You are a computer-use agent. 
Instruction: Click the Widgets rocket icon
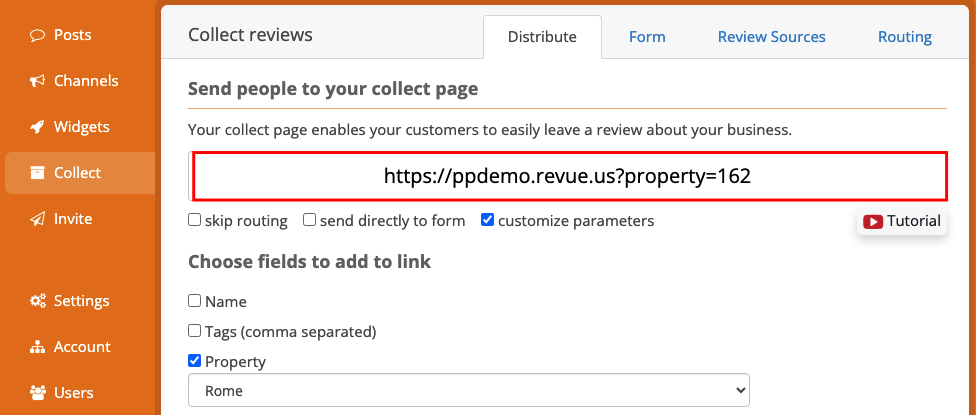[37, 127]
